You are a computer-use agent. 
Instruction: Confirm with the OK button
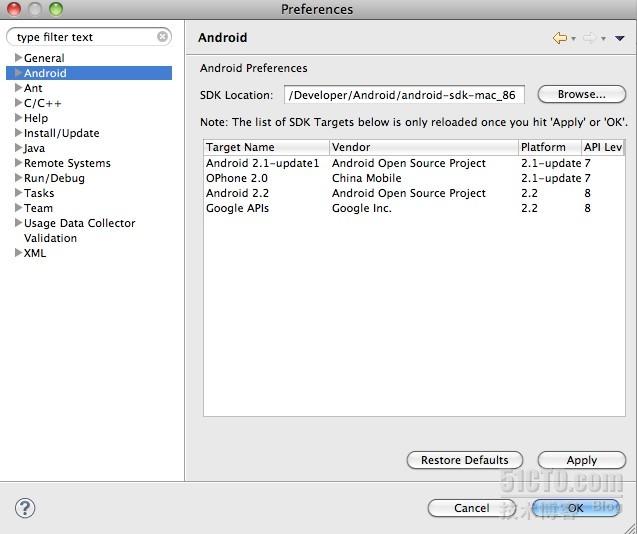click(x=575, y=508)
